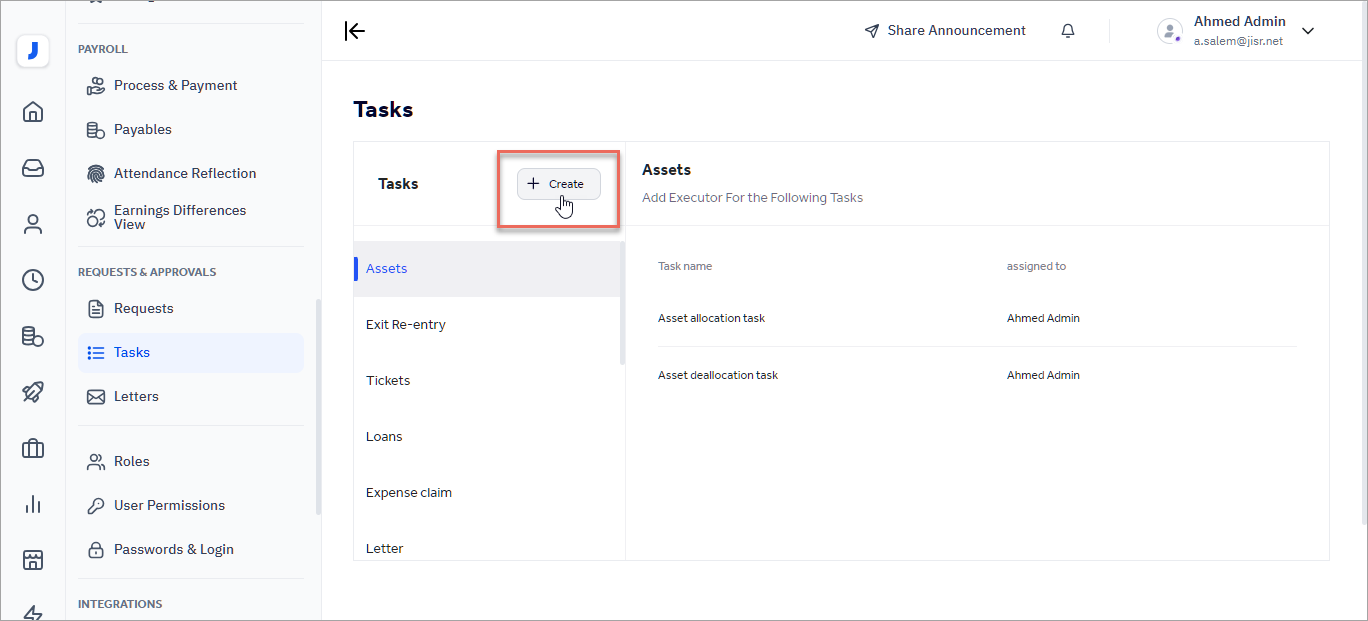
Task: Open Process & Payment menu item
Action: 175,86
